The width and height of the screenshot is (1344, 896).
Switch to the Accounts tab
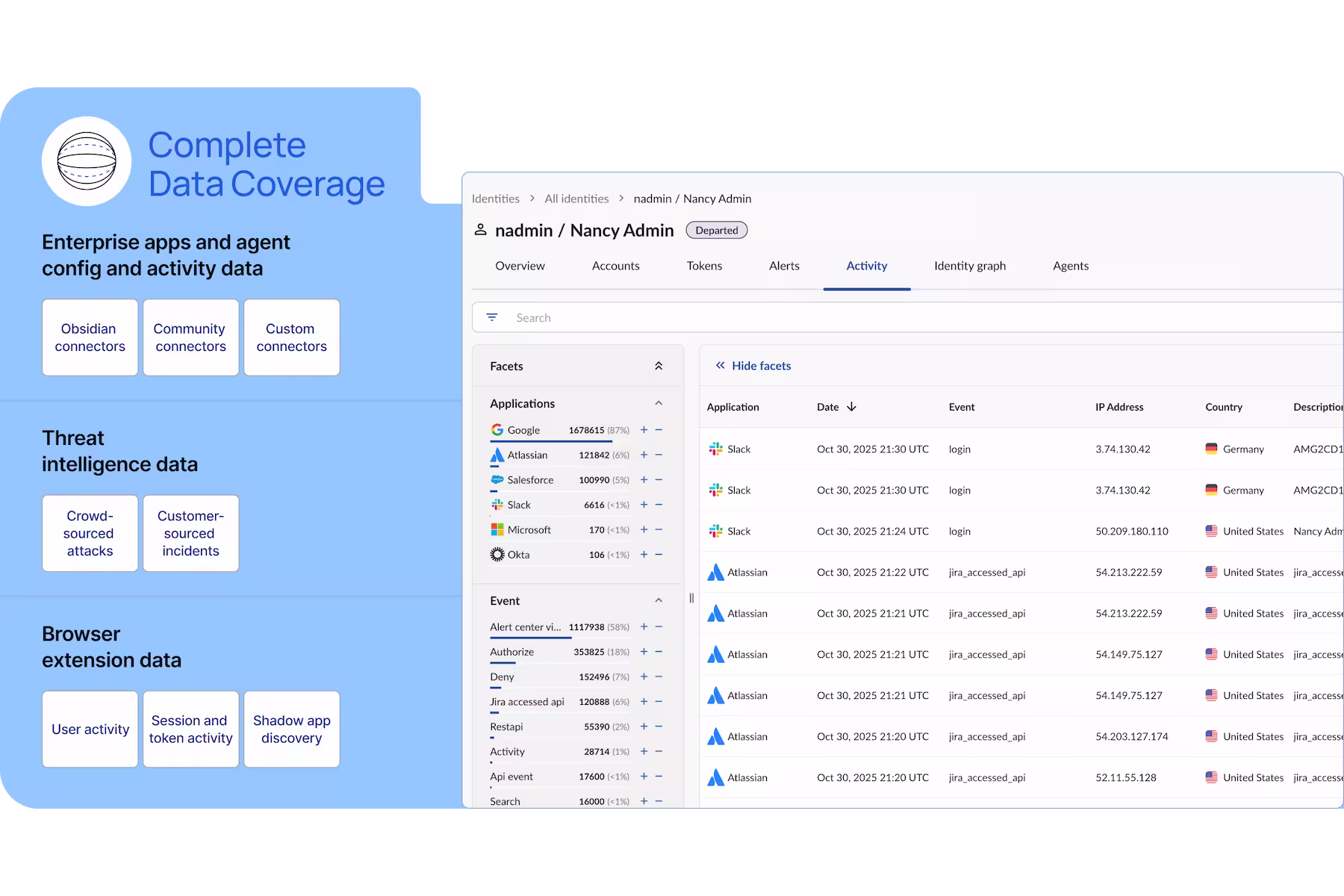coord(615,266)
